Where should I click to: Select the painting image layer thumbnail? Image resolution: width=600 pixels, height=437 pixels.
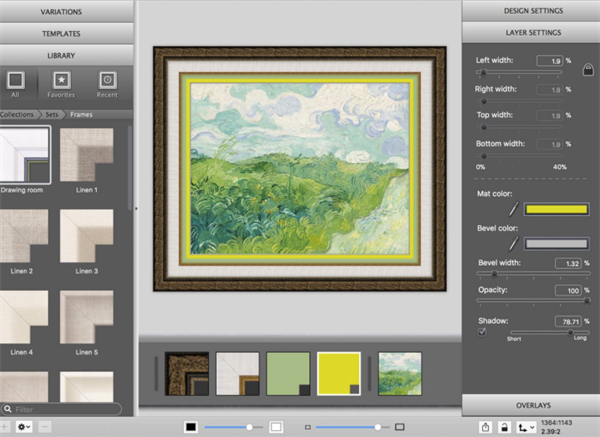click(400, 374)
